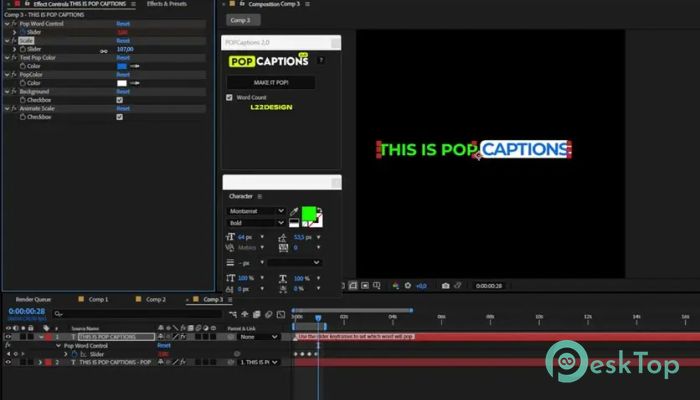The height and width of the screenshot is (400, 700).
Task: Click show channel color management icon
Action: click(396, 286)
